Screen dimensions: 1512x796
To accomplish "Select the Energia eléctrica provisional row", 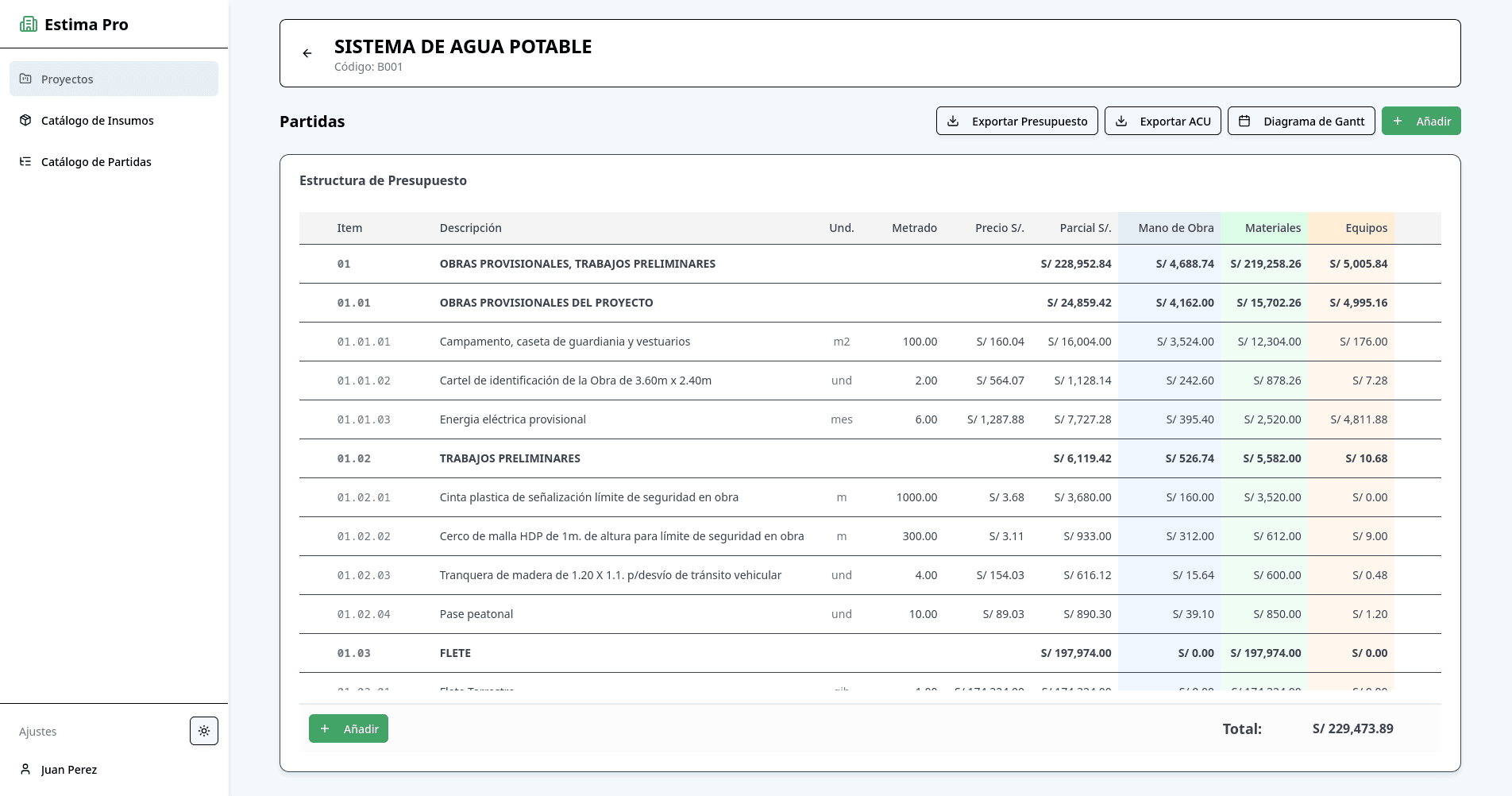I will [870, 419].
